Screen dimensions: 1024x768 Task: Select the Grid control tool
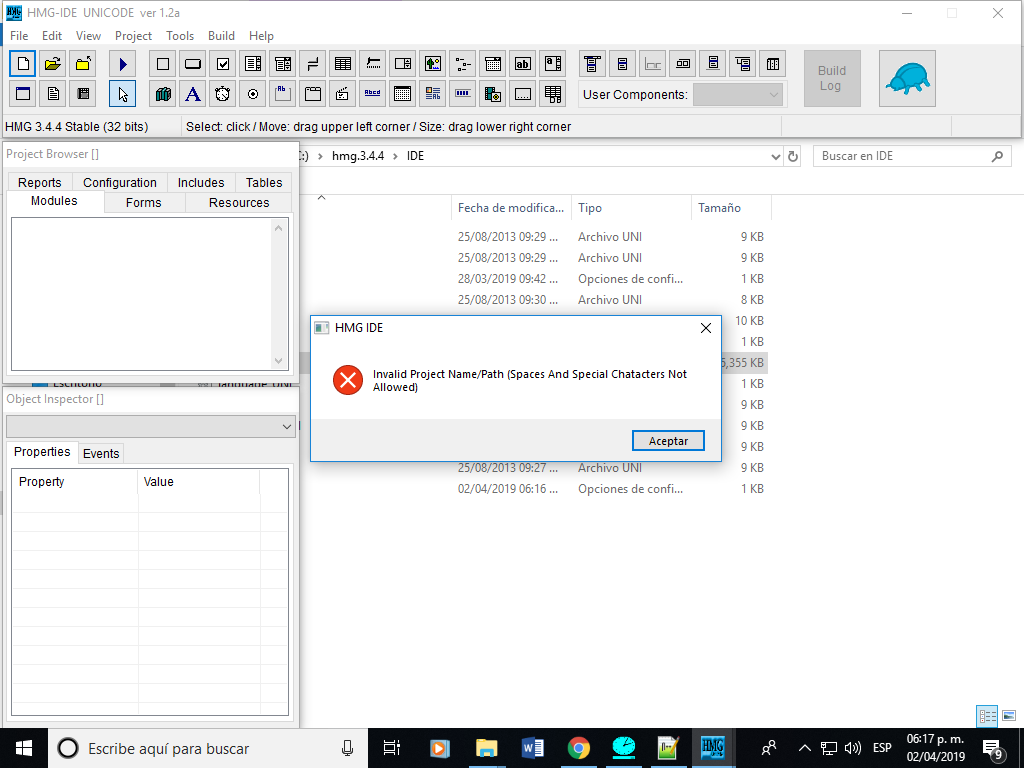pyautogui.click(x=343, y=64)
